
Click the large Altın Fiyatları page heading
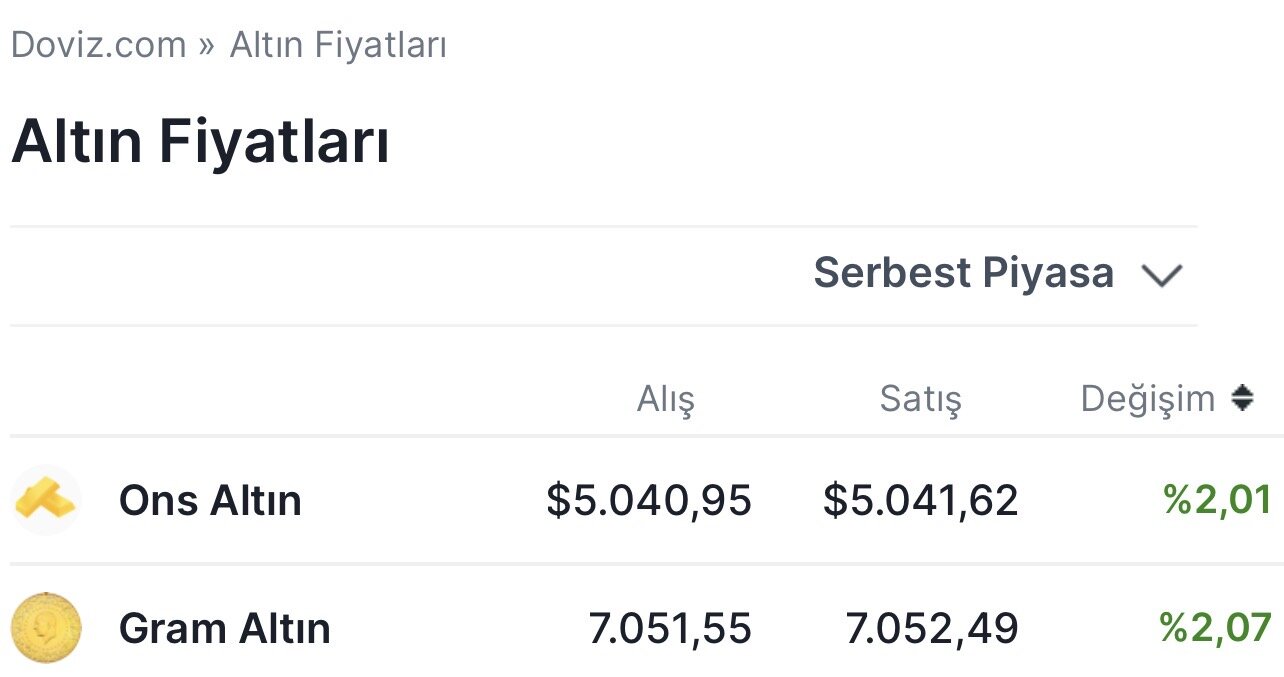(200, 142)
